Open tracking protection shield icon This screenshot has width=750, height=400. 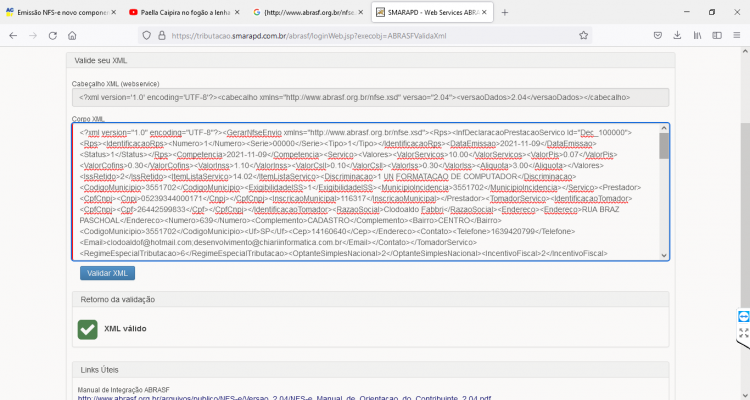pos(147,35)
